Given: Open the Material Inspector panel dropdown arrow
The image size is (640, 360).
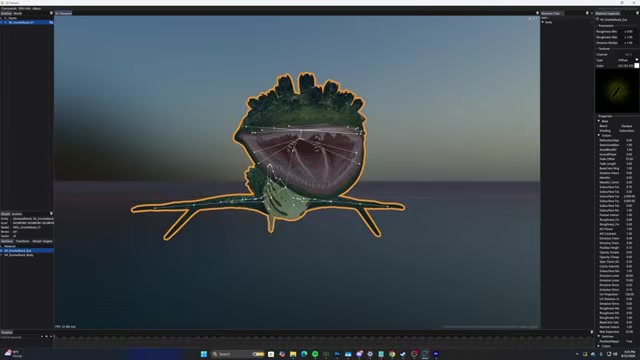Looking at the screenshot, I should pos(637,13).
